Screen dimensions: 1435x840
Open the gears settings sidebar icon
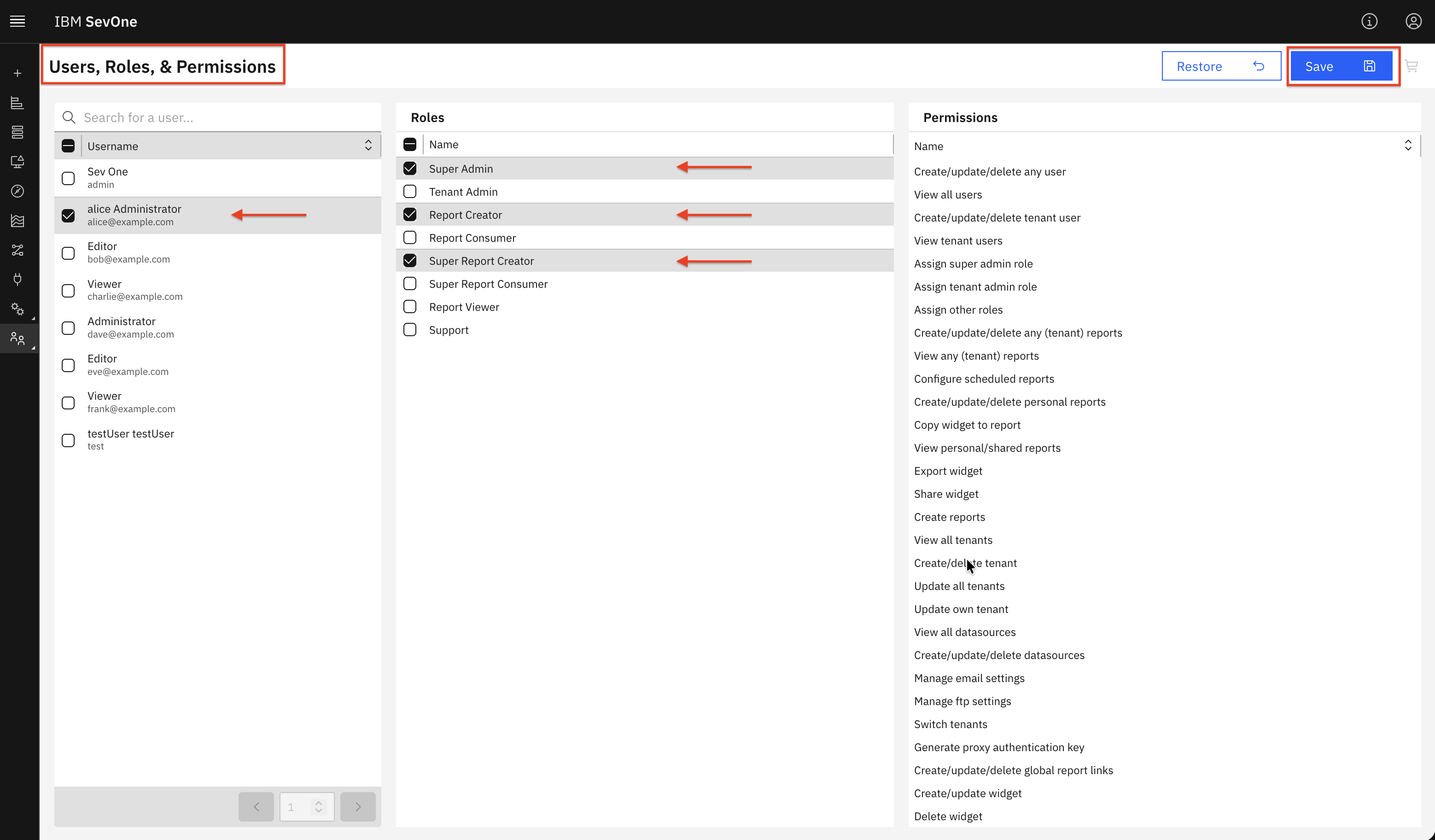[17, 309]
